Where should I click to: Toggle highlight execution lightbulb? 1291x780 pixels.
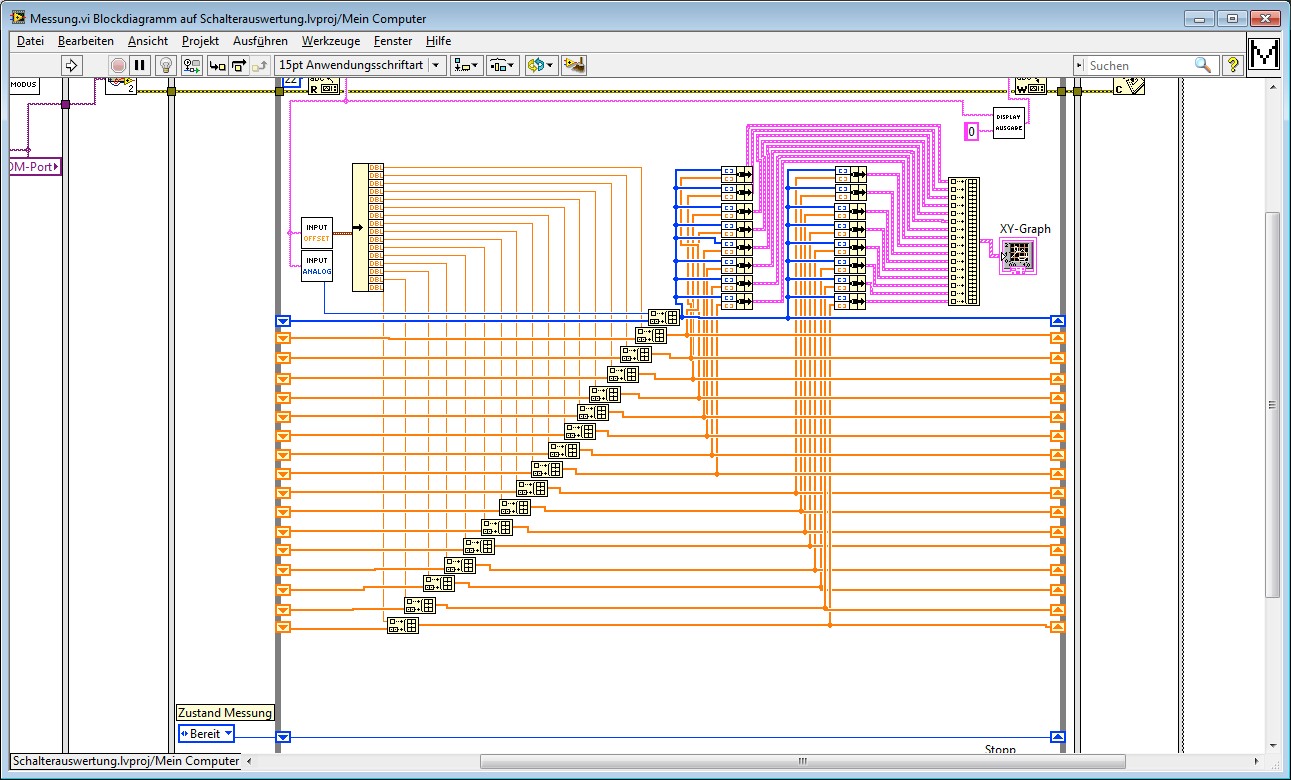(x=166, y=65)
